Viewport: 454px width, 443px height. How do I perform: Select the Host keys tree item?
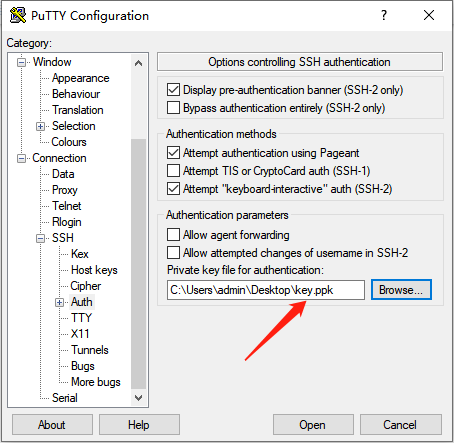pyautogui.click(x=94, y=270)
